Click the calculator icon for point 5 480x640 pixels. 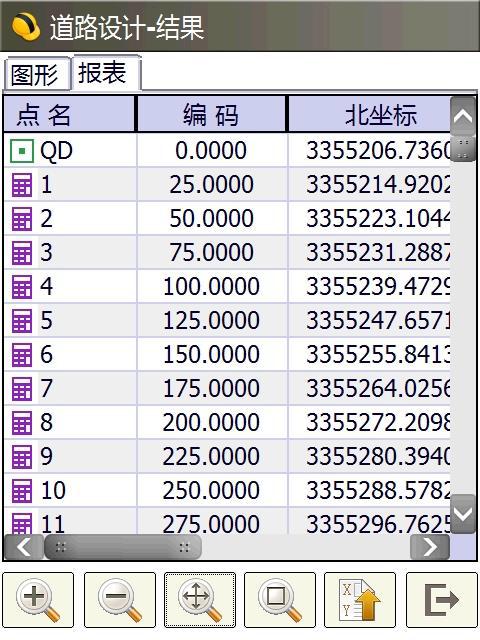click(22, 320)
